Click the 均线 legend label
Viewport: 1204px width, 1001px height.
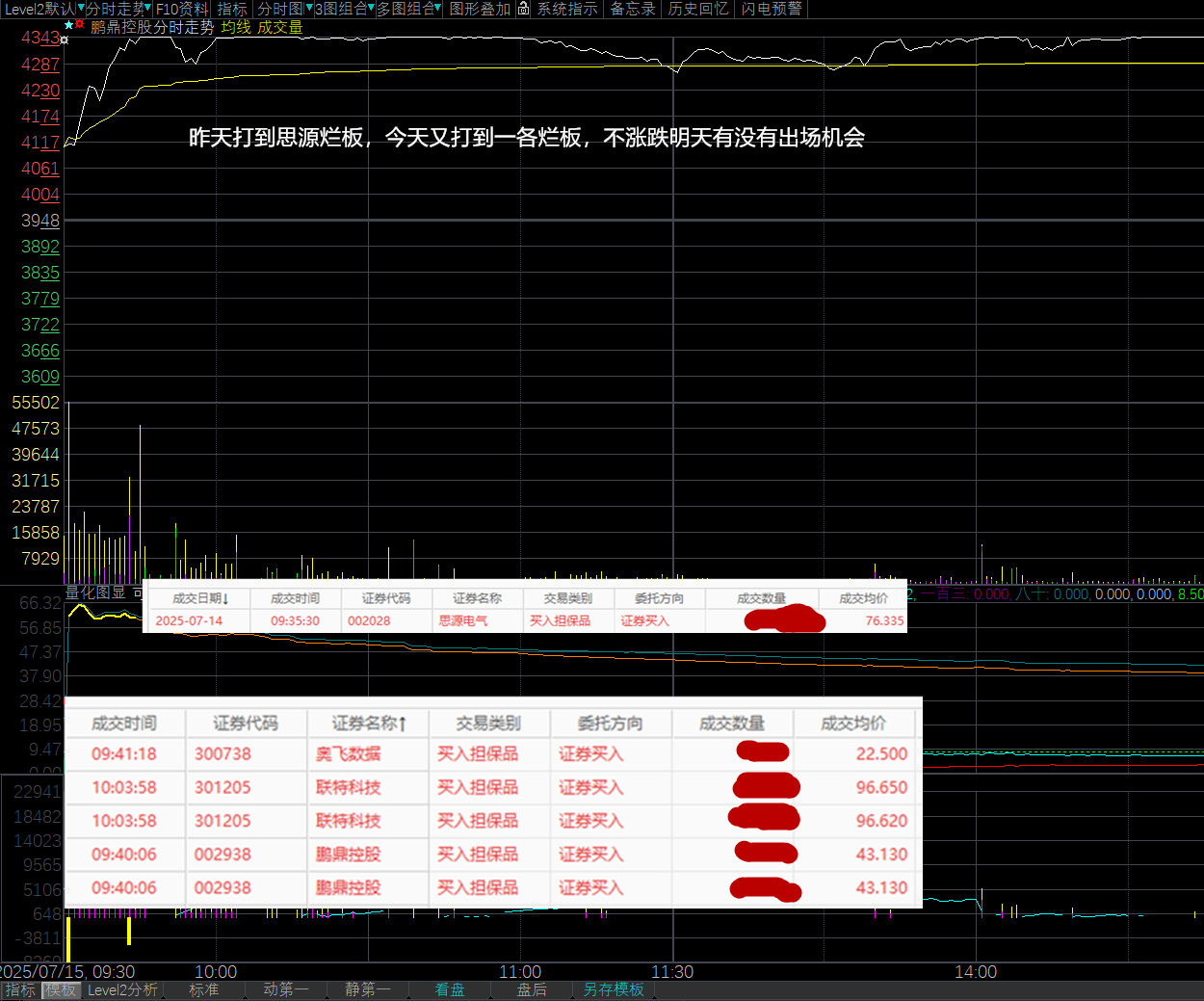(x=236, y=27)
